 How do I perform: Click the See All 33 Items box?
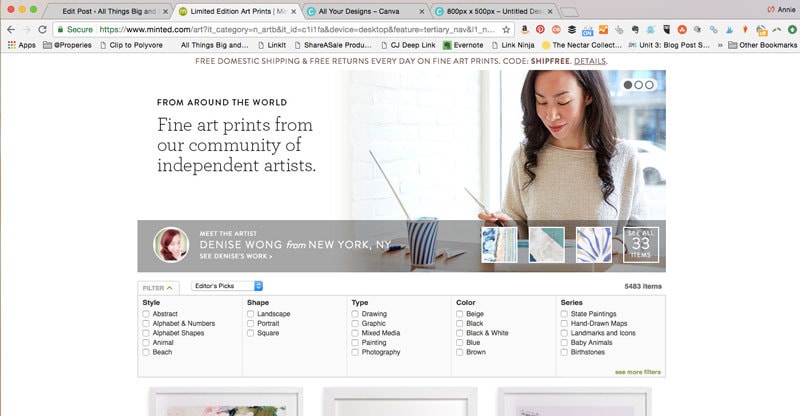coord(641,244)
